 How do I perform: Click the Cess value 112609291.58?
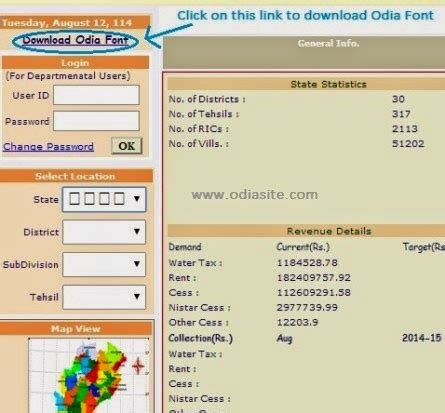click(314, 293)
